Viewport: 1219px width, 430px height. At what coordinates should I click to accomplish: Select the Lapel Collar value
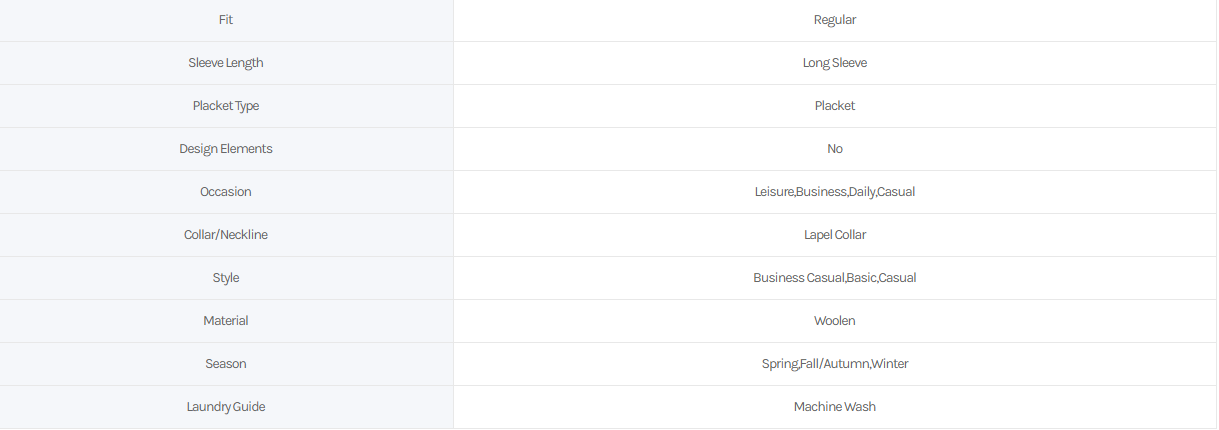coord(835,235)
